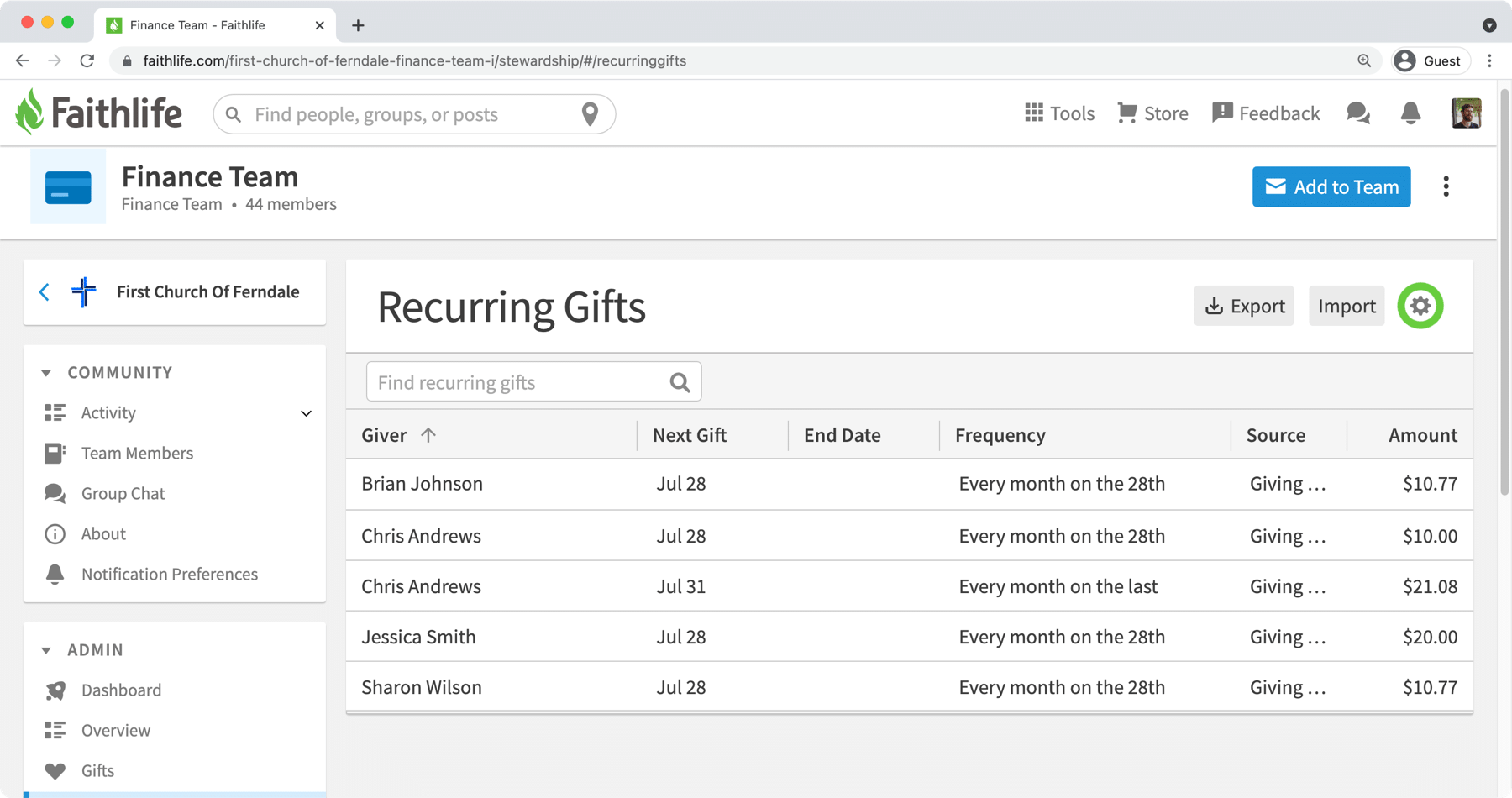Select Chris Andrews Jul 31 gift
This screenshot has width=1512, height=798.
click(x=909, y=586)
